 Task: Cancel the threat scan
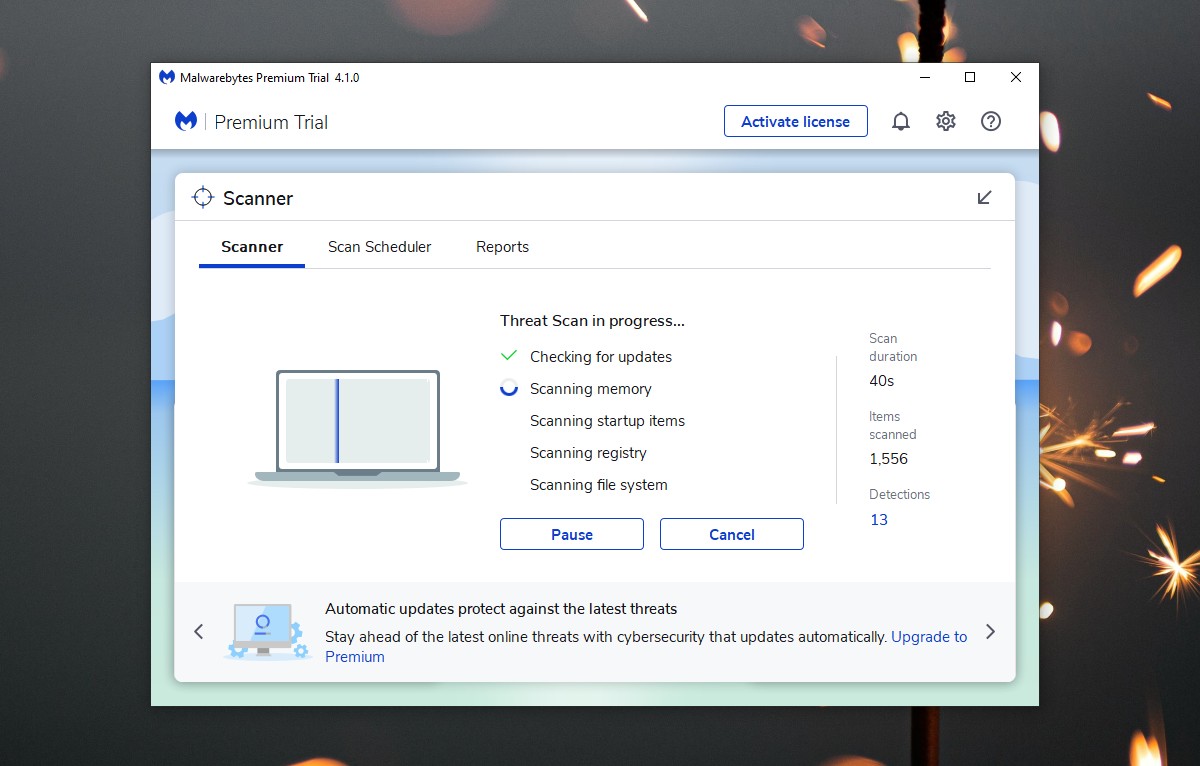732,534
